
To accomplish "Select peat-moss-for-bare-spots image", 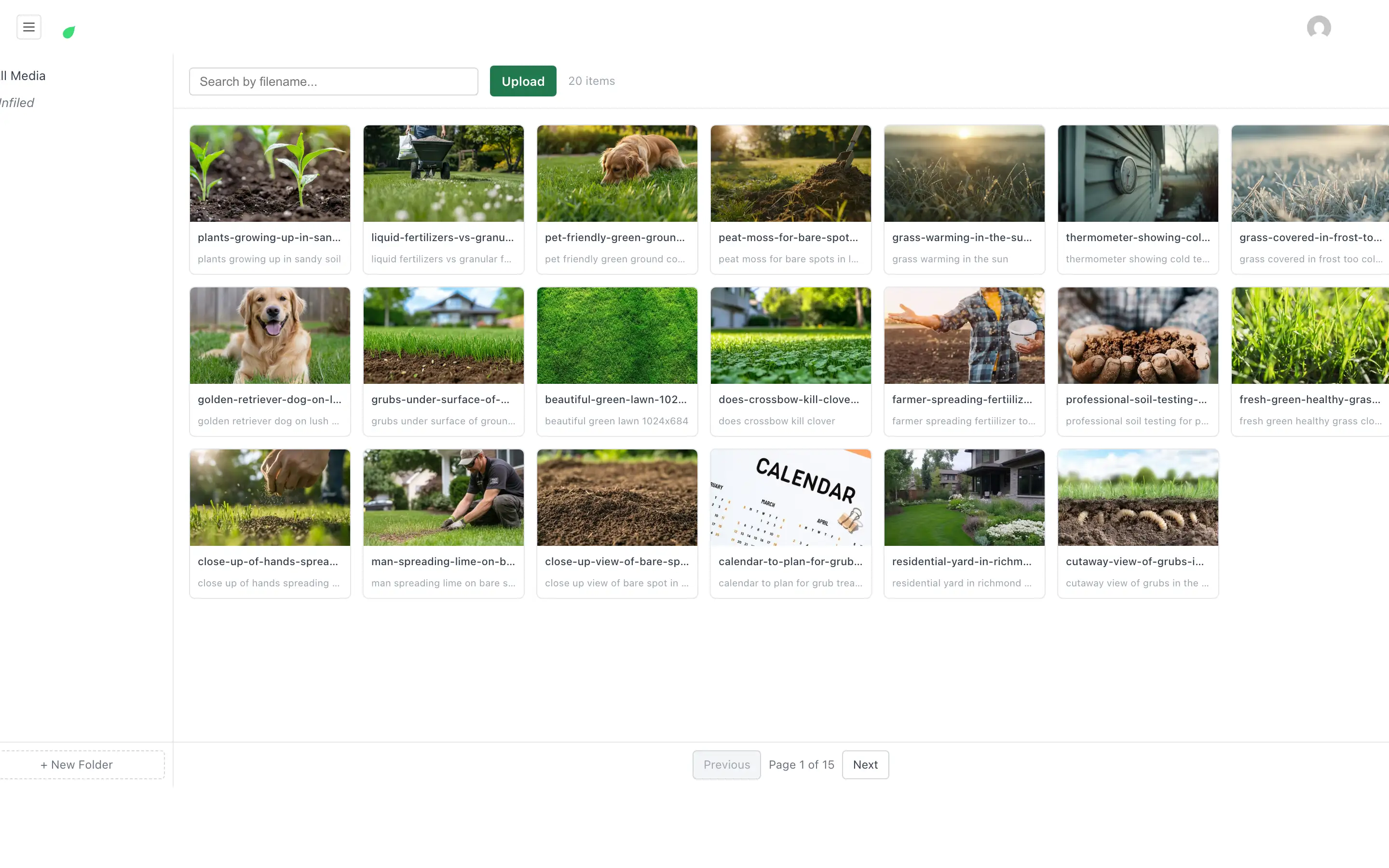I will (x=790, y=174).
